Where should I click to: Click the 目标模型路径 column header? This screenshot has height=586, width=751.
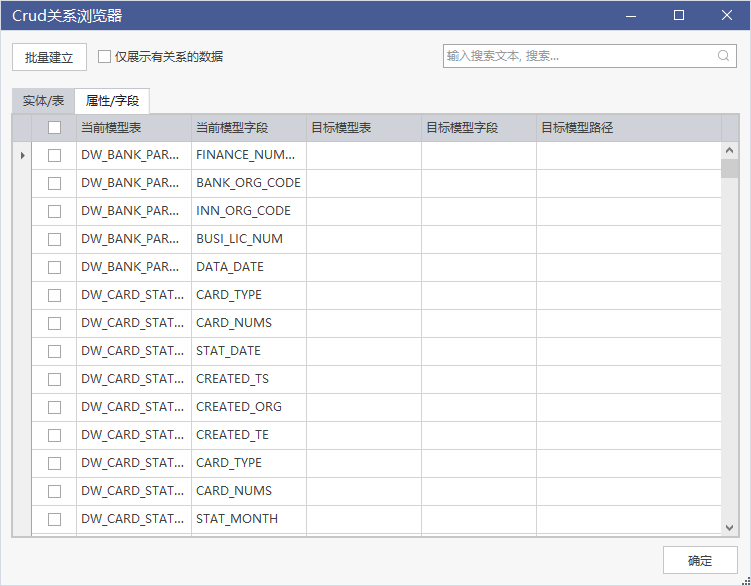pyautogui.click(x=628, y=128)
